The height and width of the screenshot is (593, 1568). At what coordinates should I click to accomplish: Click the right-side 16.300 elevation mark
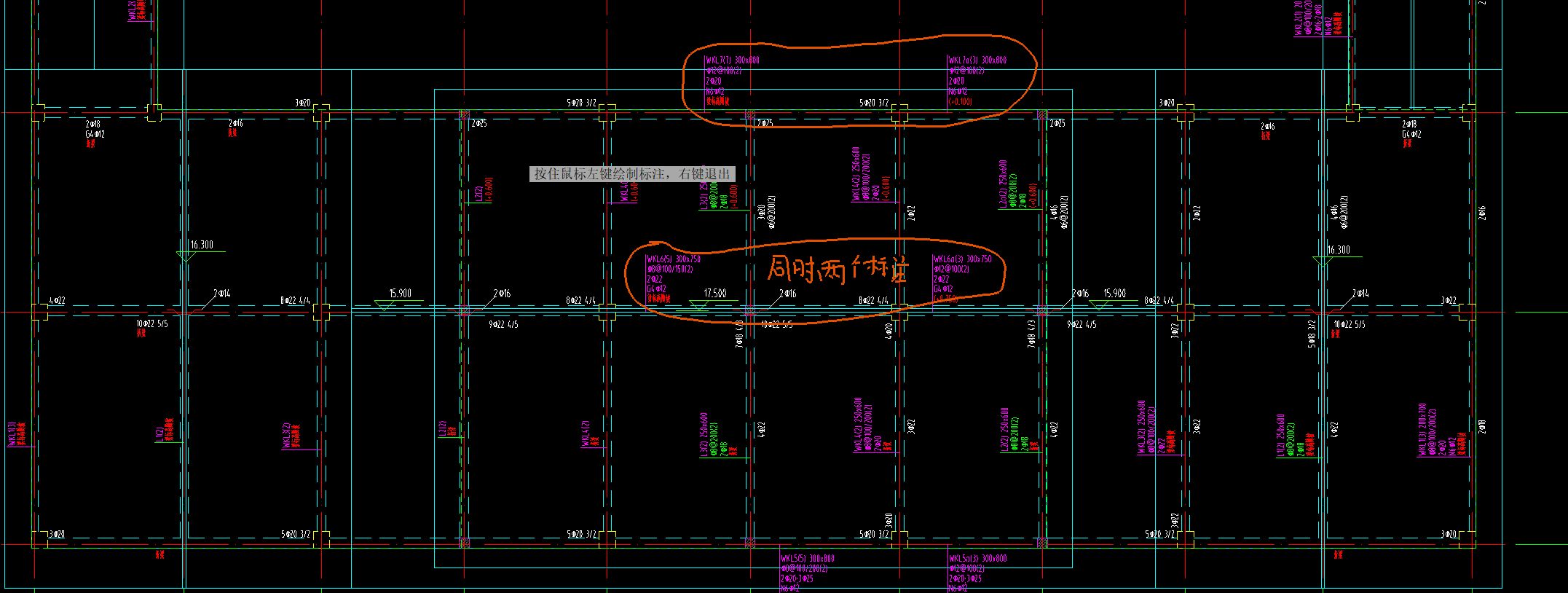coord(1339,250)
